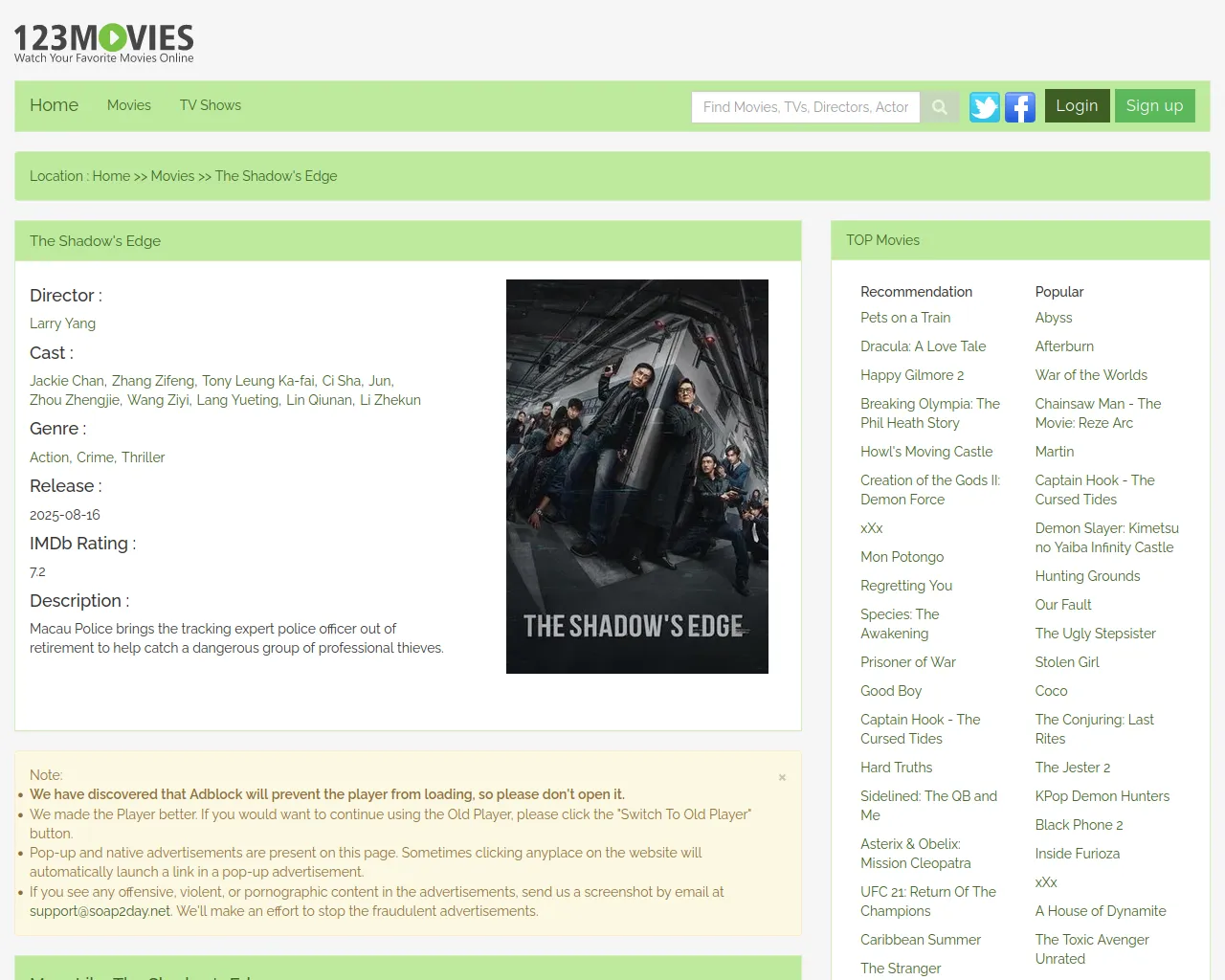
Task: Open cast member Zhou Zhengjie
Action: [x=75, y=400]
